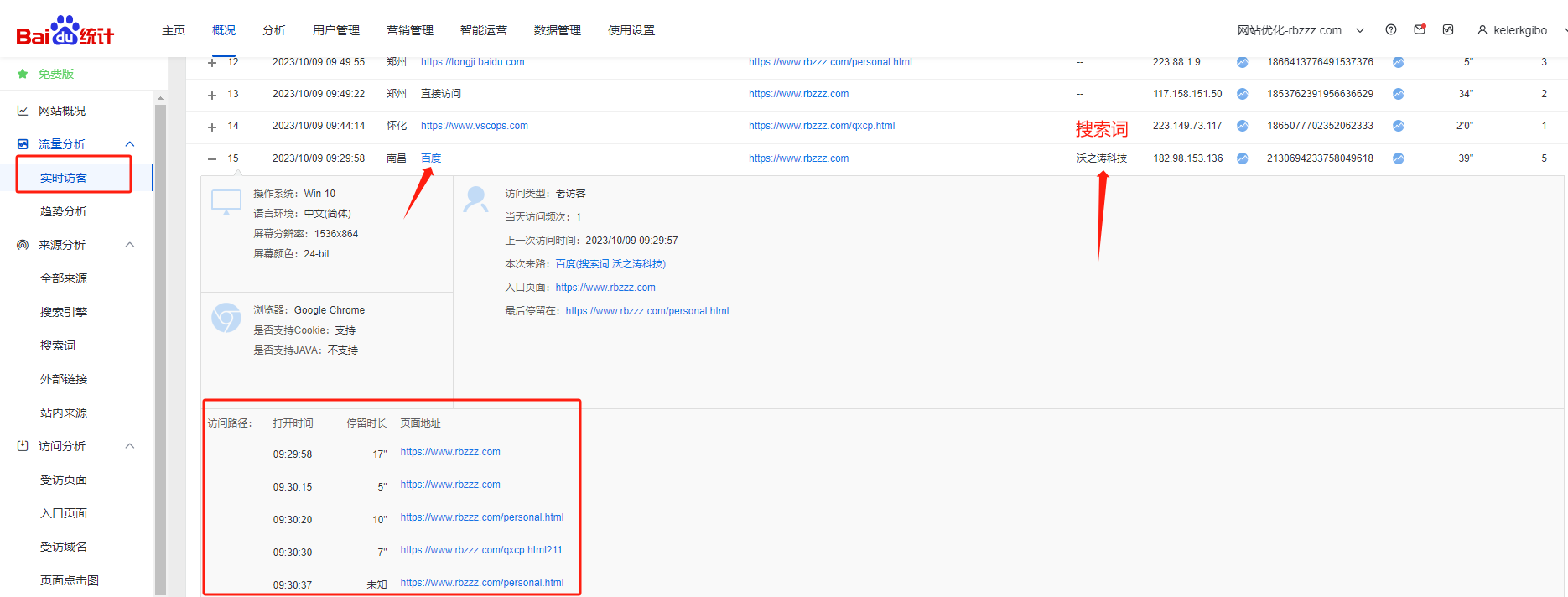Image resolution: width=1568 pixels, height=597 pixels.
Task: Open the 营销管理 top menu
Action: click(x=410, y=30)
